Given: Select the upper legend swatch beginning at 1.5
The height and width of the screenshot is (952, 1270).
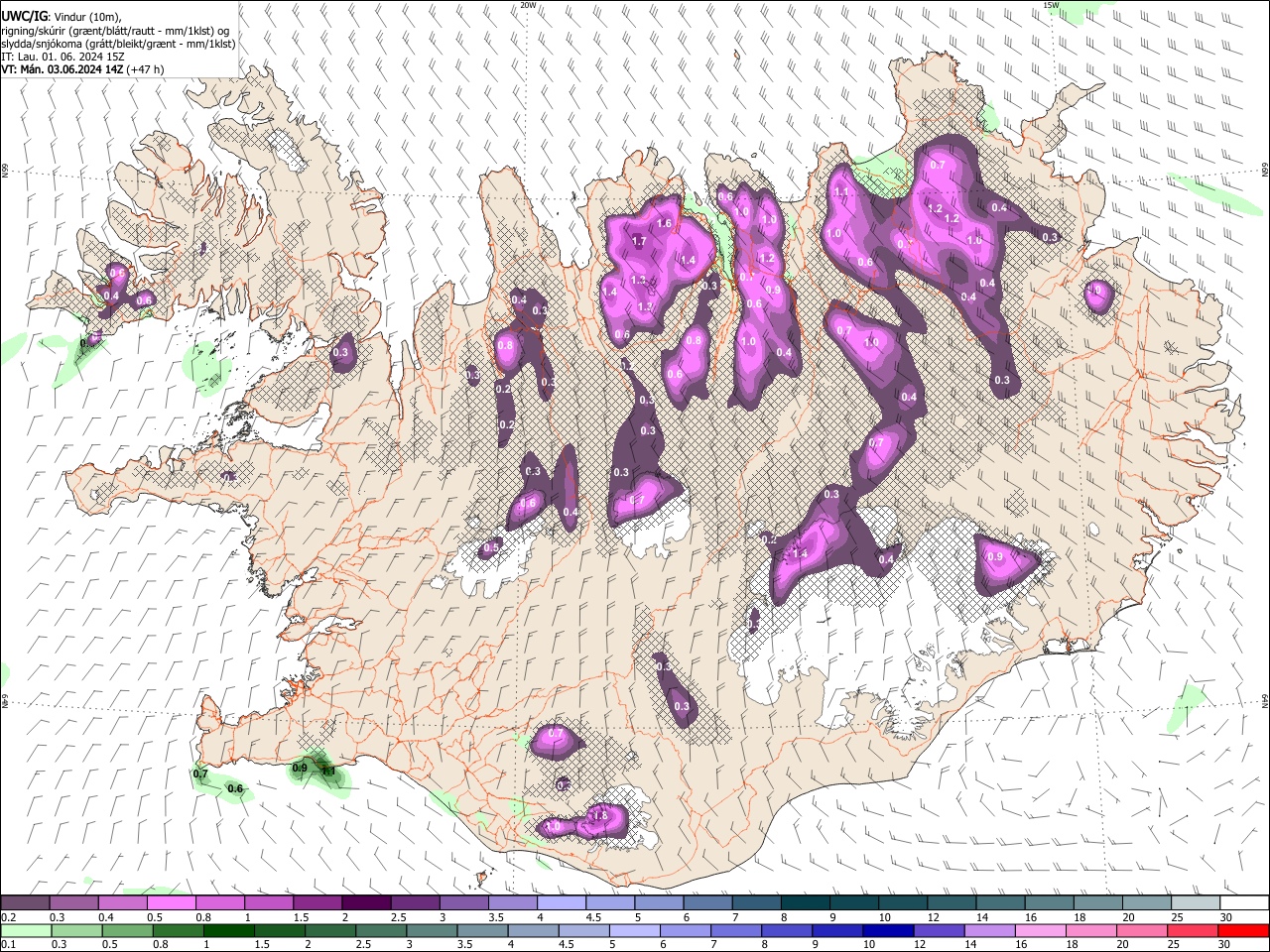Looking at the screenshot, I should click(x=317, y=903).
